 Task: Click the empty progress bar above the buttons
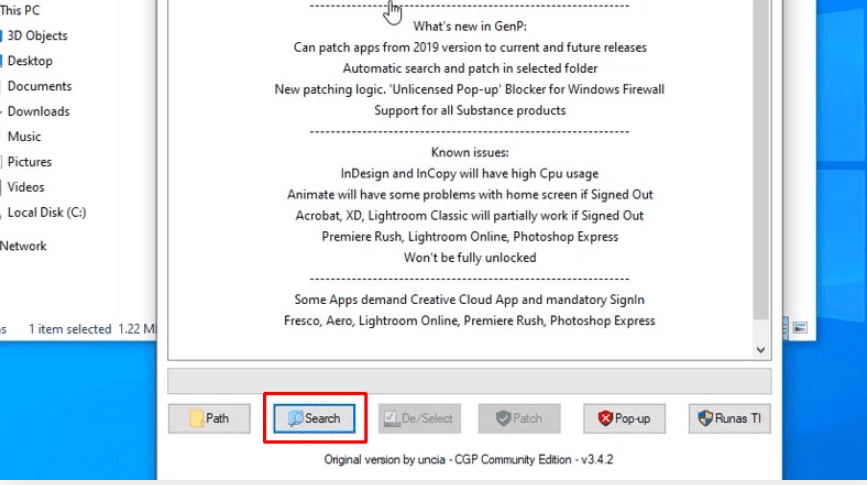point(469,381)
